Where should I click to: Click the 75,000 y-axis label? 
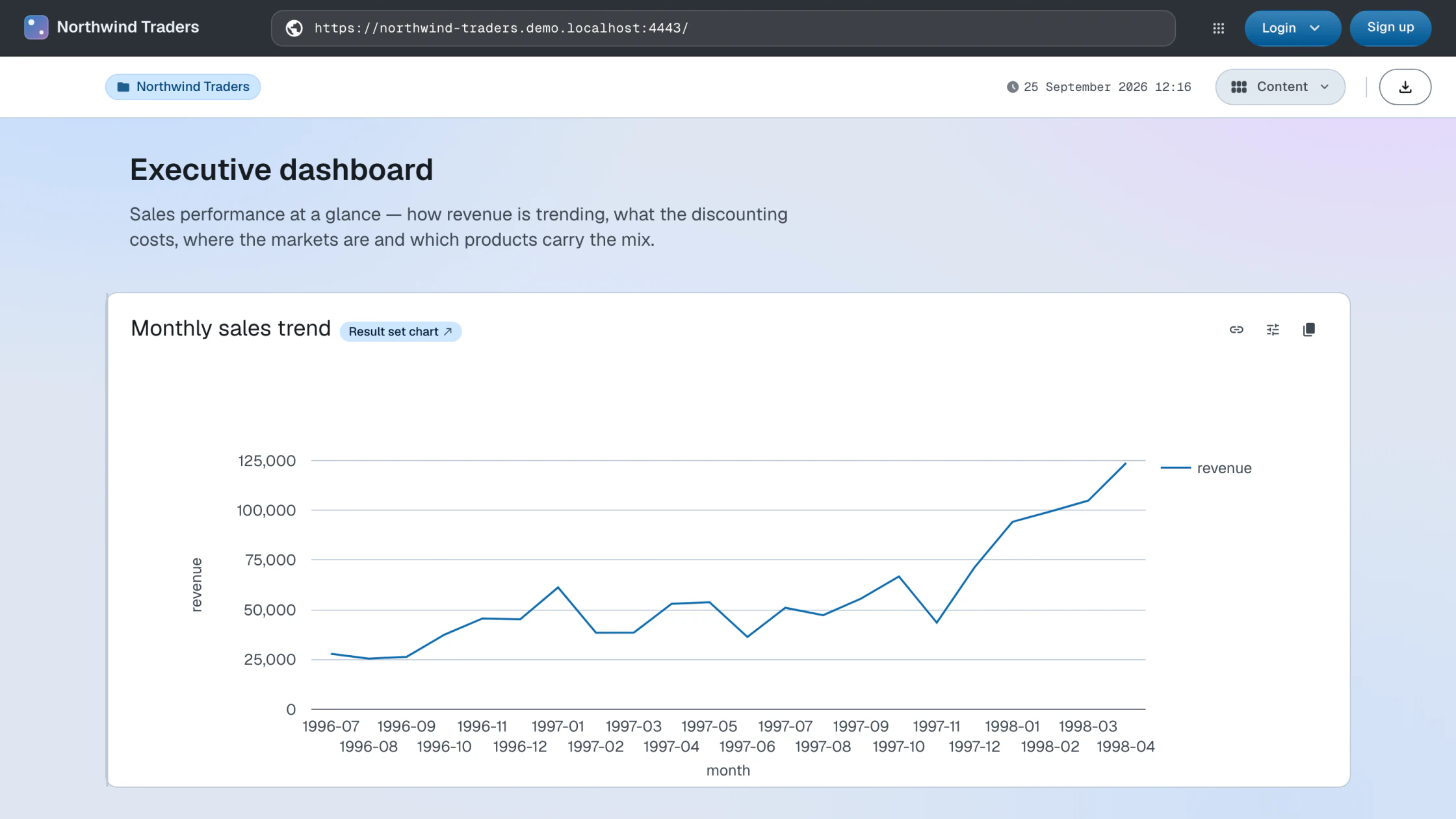point(270,560)
